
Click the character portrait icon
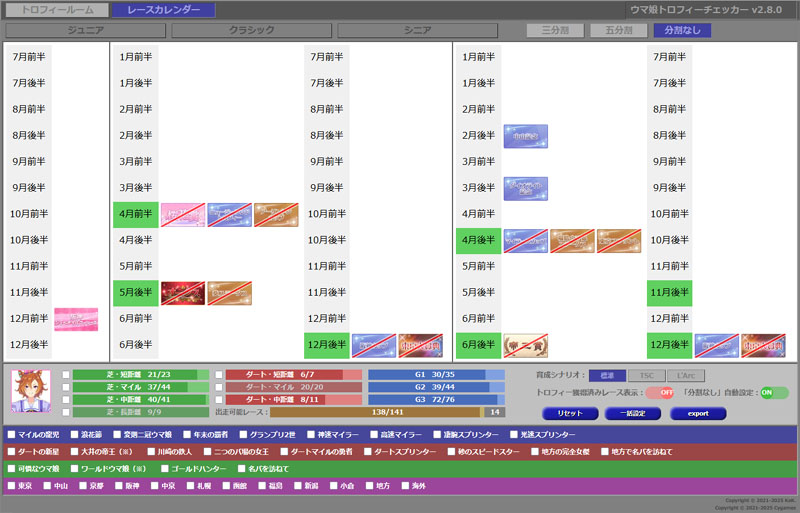(x=31, y=392)
